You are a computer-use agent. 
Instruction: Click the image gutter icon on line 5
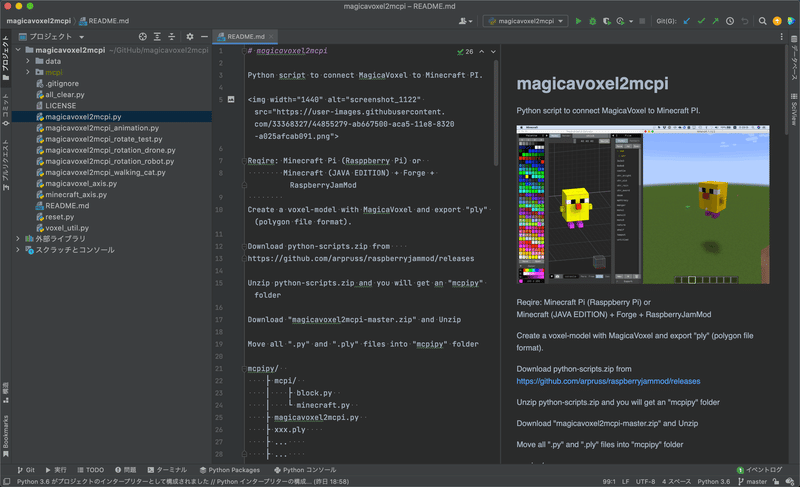[x=231, y=99]
